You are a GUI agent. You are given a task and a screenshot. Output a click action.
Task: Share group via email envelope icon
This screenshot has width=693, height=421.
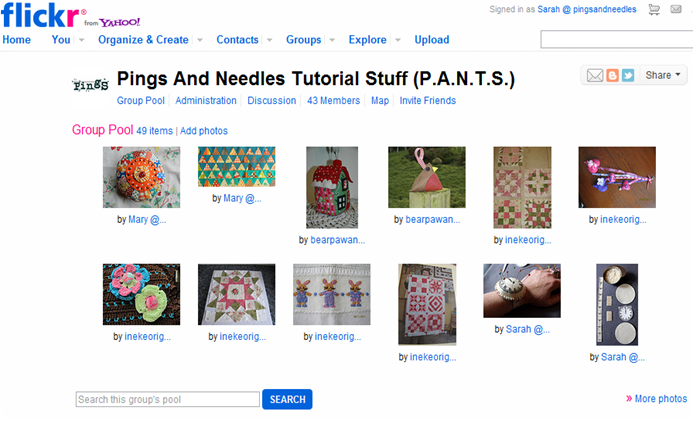click(595, 75)
